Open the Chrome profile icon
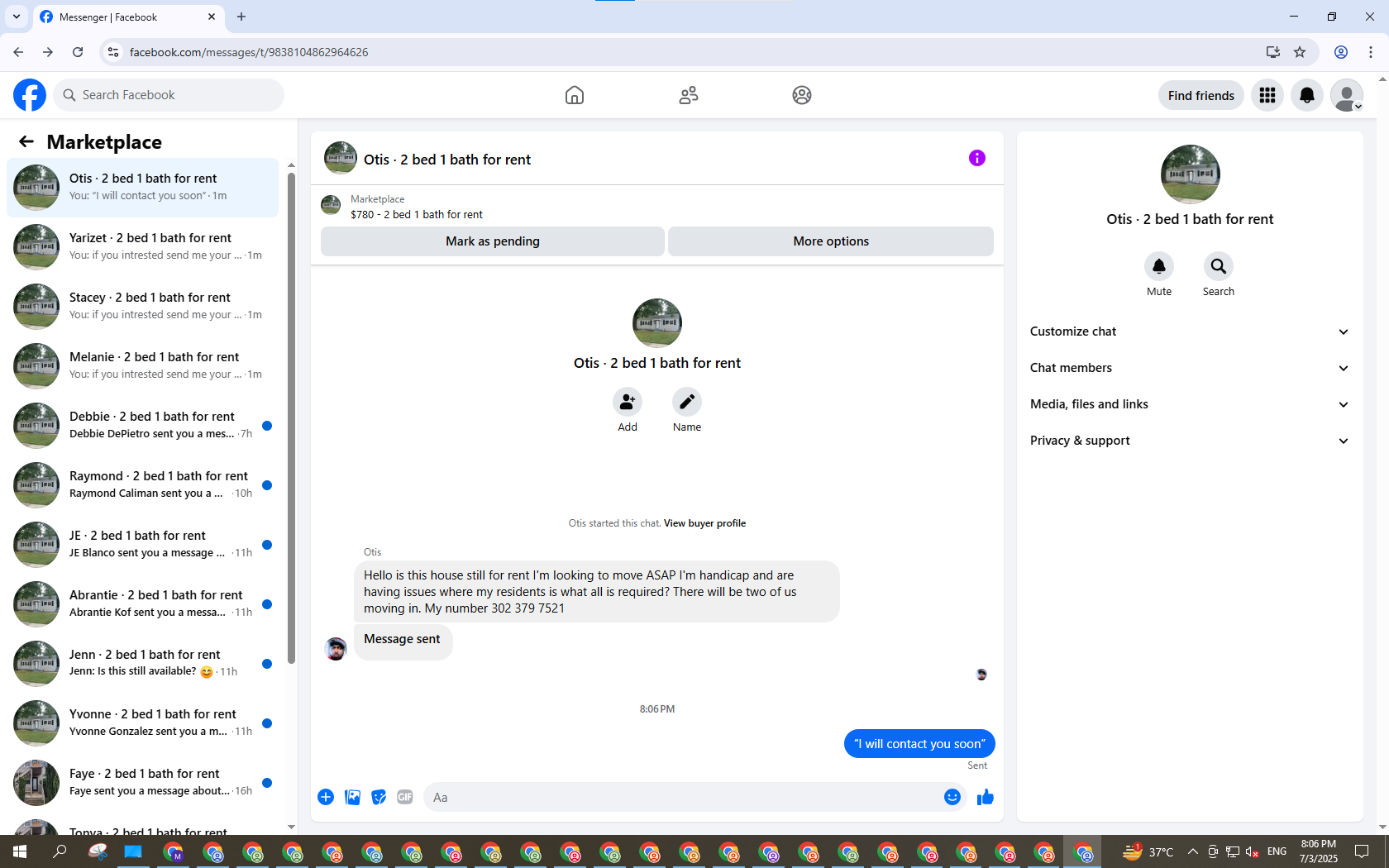This screenshot has height=868, width=1389. click(x=1341, y=52)
